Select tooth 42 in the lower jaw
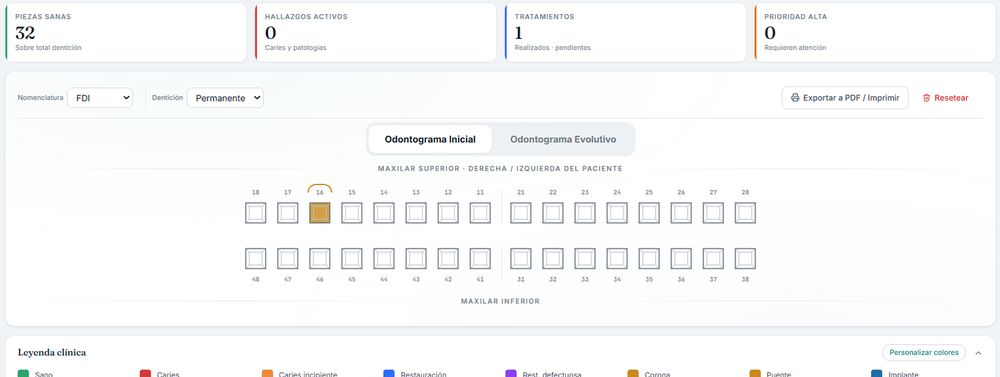 448,258
